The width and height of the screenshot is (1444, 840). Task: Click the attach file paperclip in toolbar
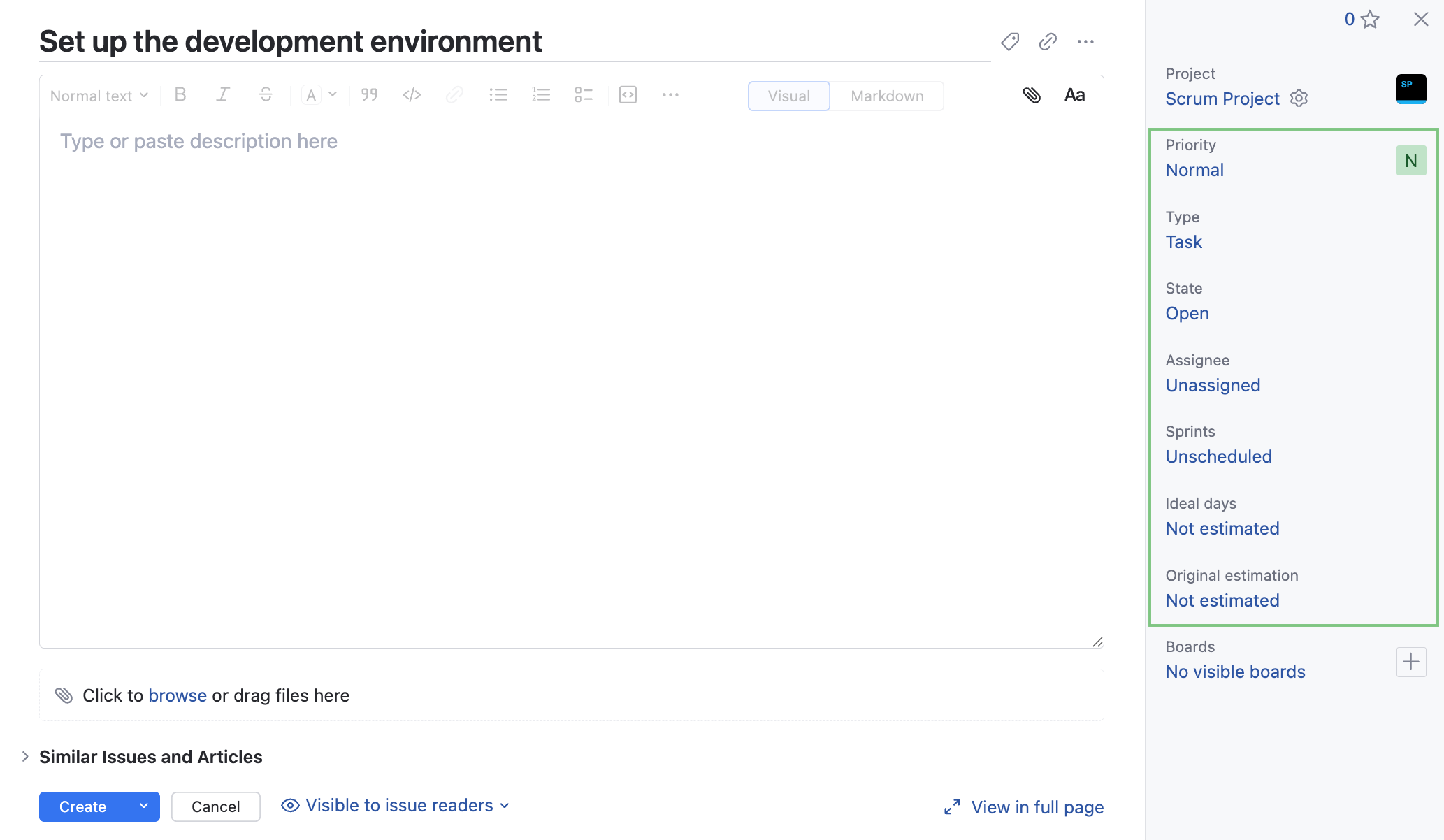1032,95
